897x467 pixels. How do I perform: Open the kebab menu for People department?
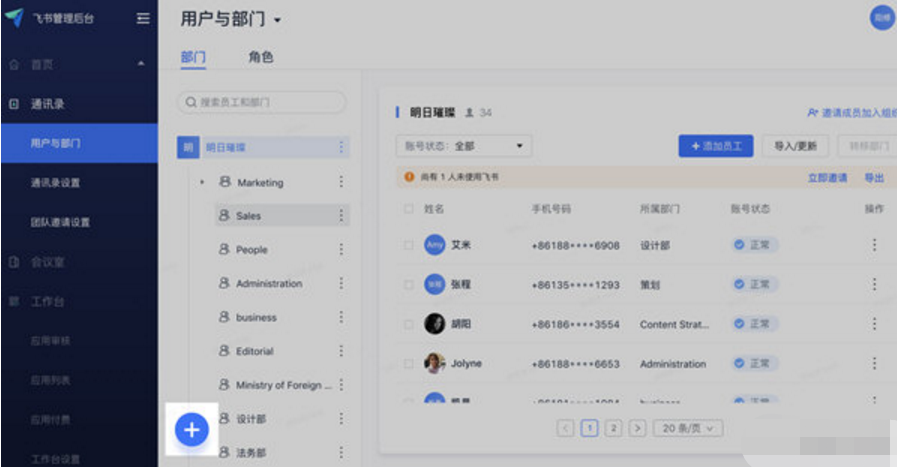coord(341,250)
